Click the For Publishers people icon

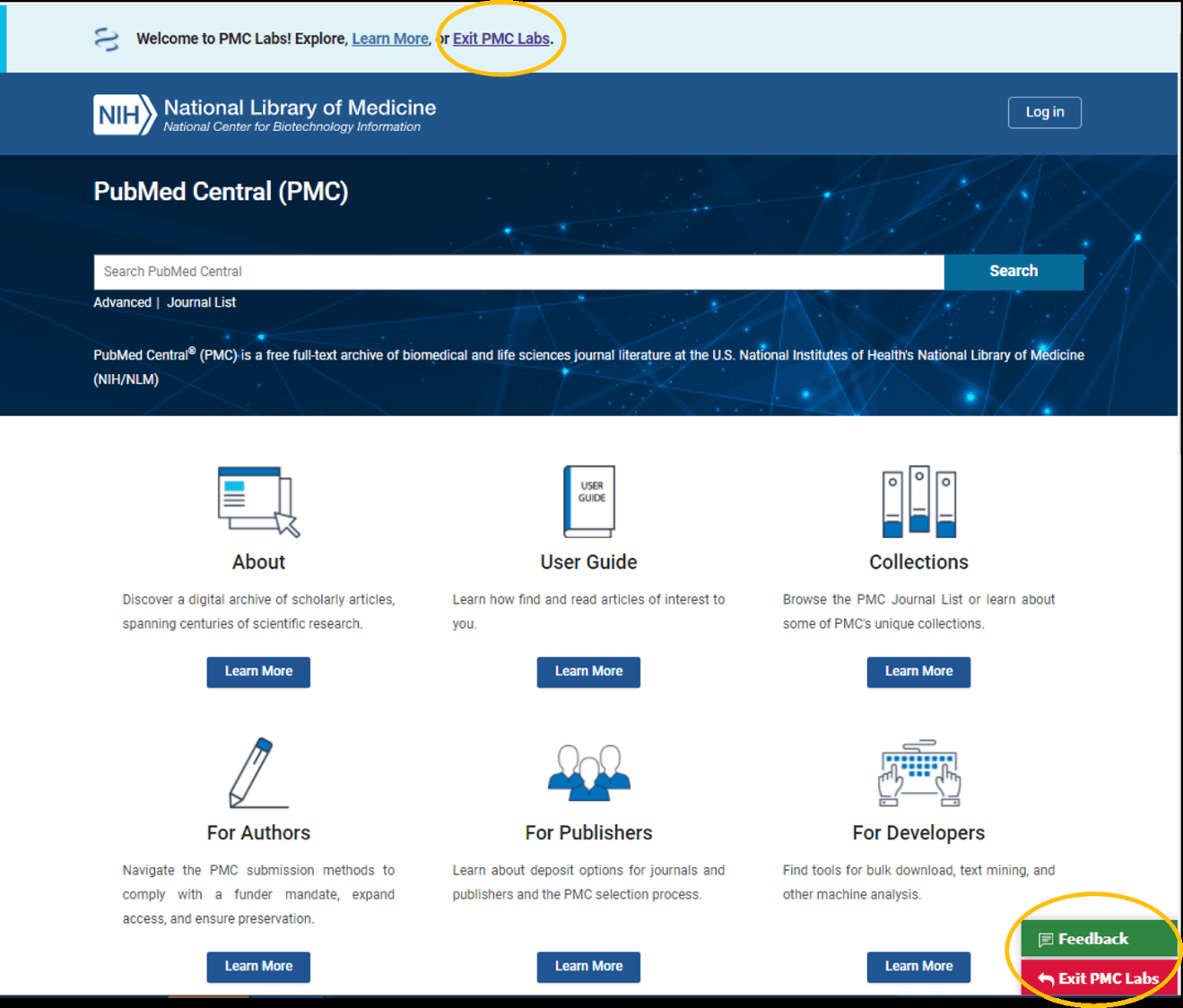(588, 772)
